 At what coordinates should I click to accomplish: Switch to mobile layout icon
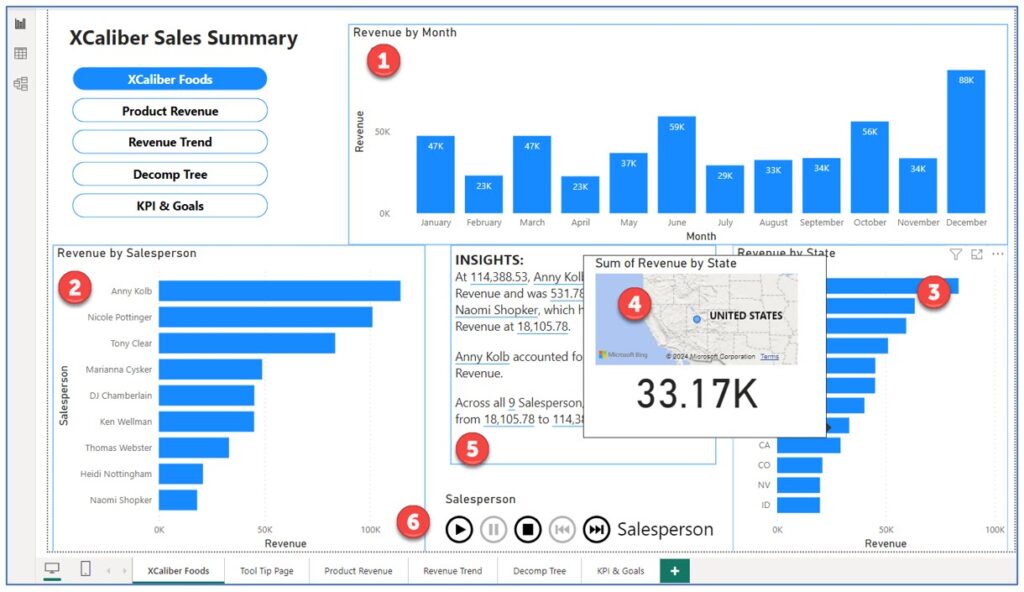pyautogui.click(x=86, y=568)
